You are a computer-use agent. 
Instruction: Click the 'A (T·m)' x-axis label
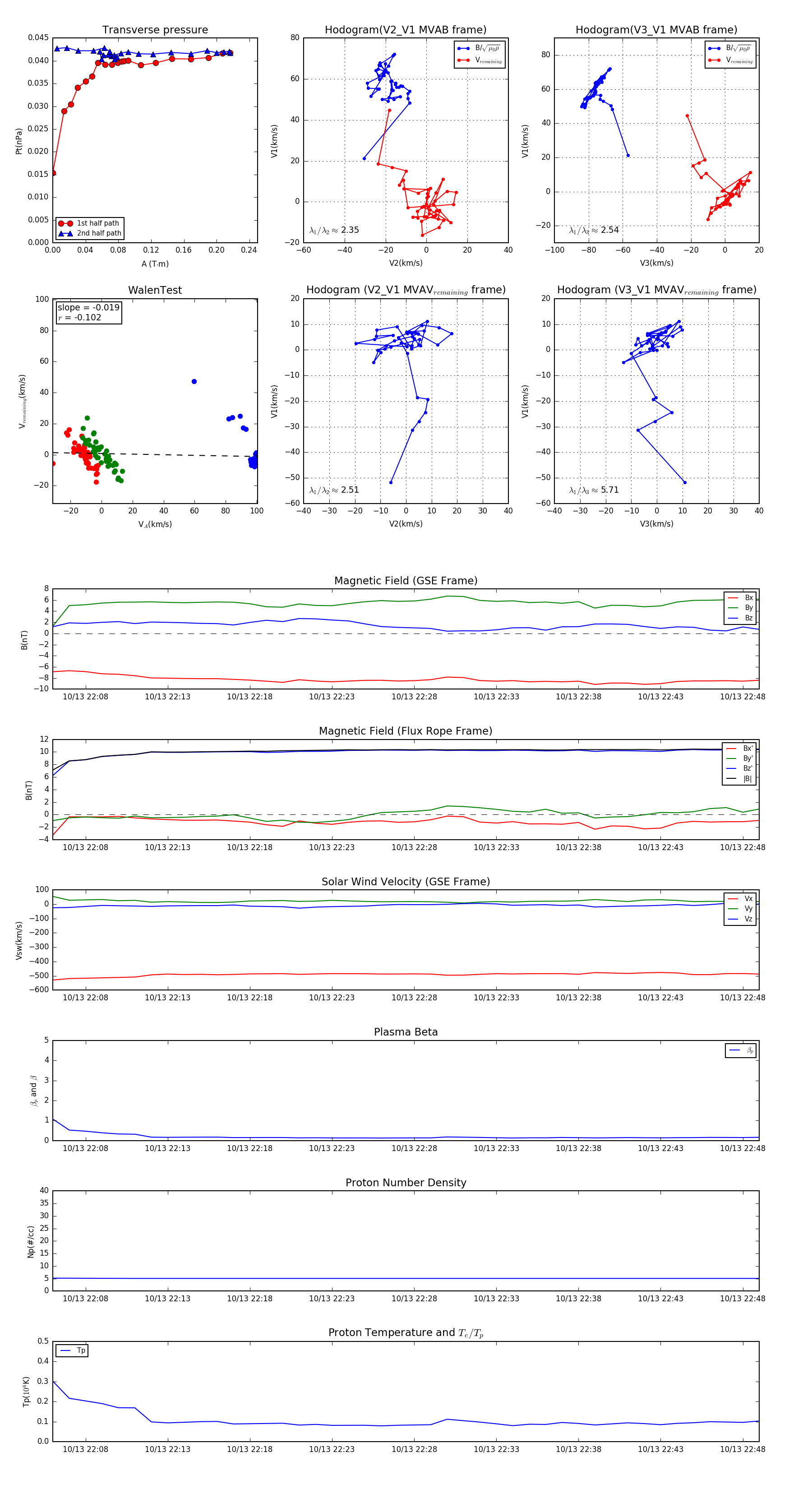tap(155, 264)
